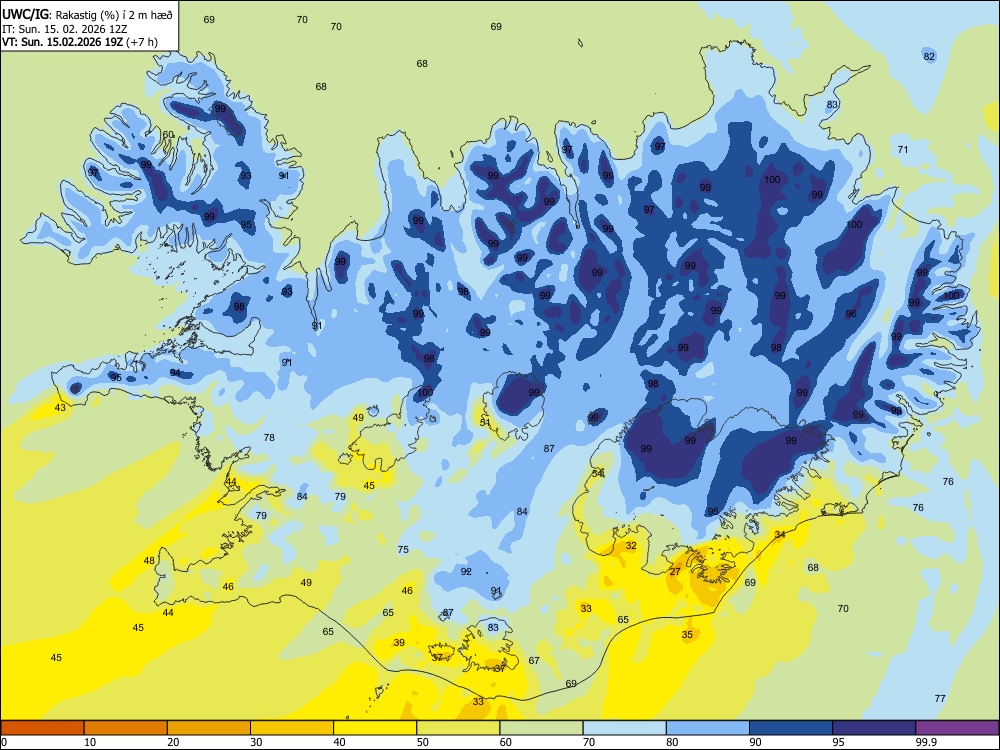Click the 10–20 orange legend swatch
Screen dimensions: 1000x750
click(126, 728)
